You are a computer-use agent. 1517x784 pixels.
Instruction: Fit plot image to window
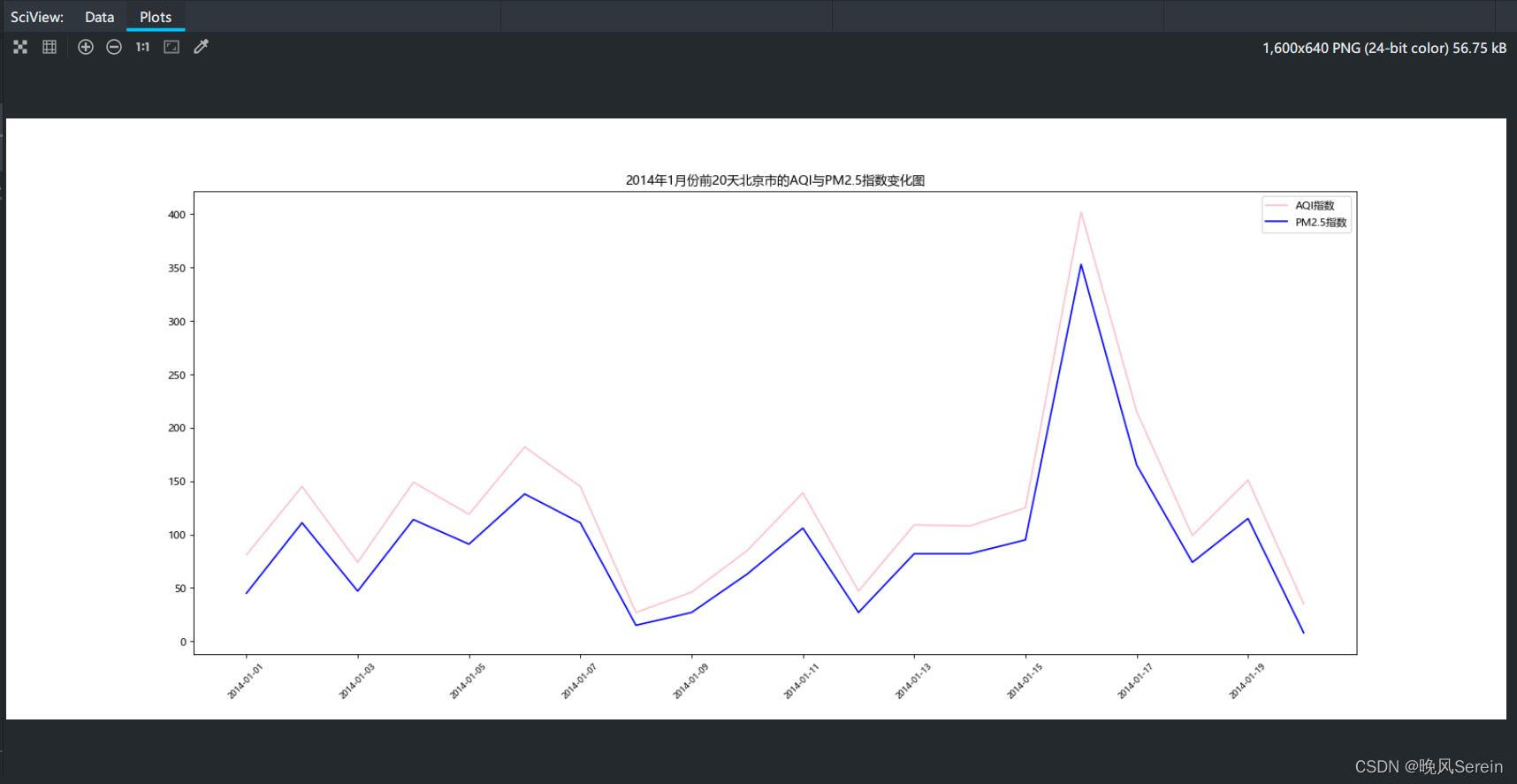pos(172,47)
